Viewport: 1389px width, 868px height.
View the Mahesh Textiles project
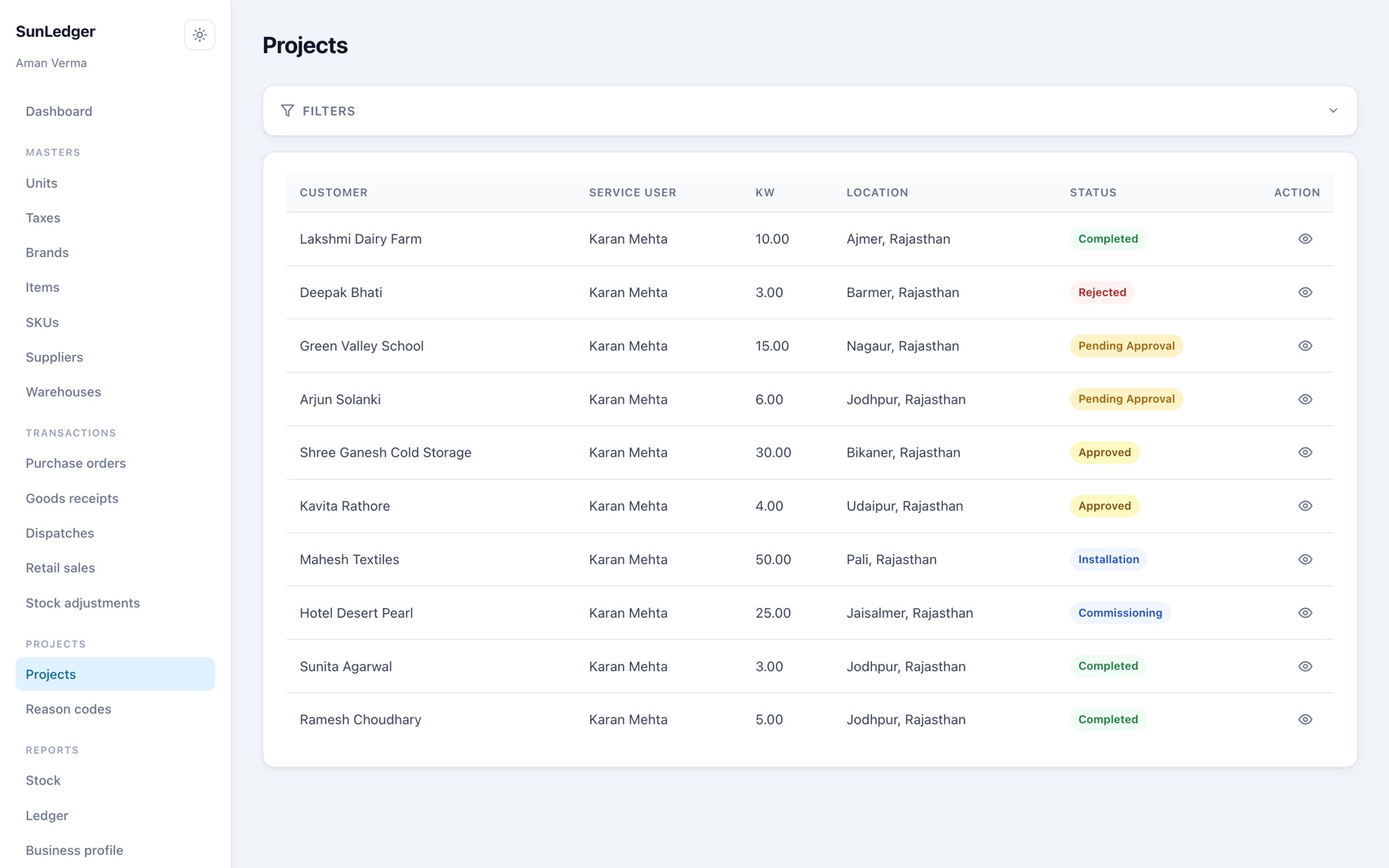click(x=1305, y=559)
